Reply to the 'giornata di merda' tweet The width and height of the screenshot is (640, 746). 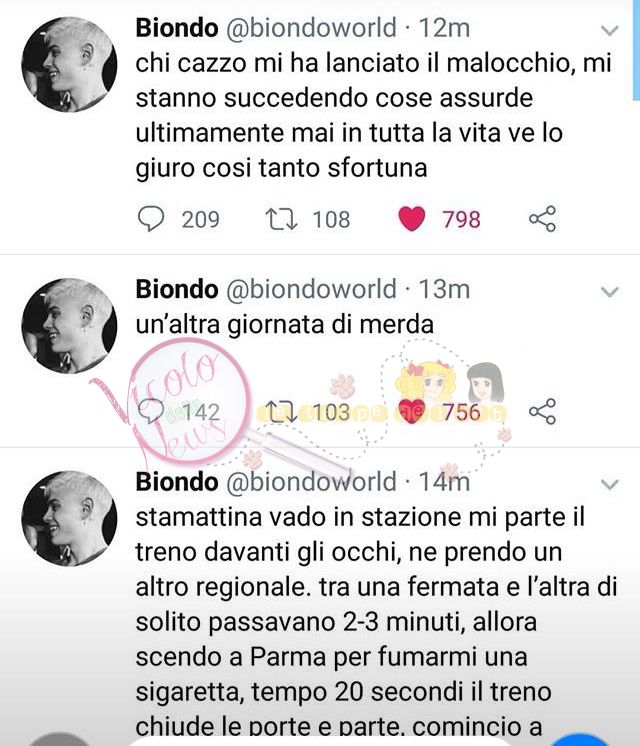click(x=151, y=412)
